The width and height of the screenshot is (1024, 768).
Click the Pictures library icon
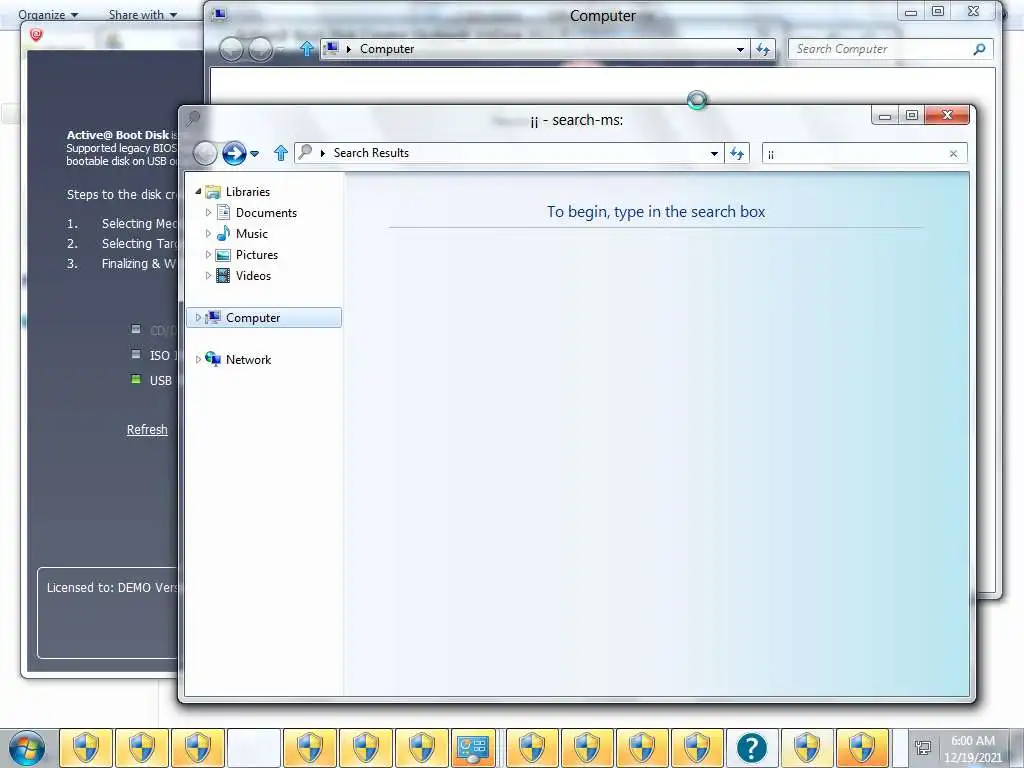click(x=223, y=255)
